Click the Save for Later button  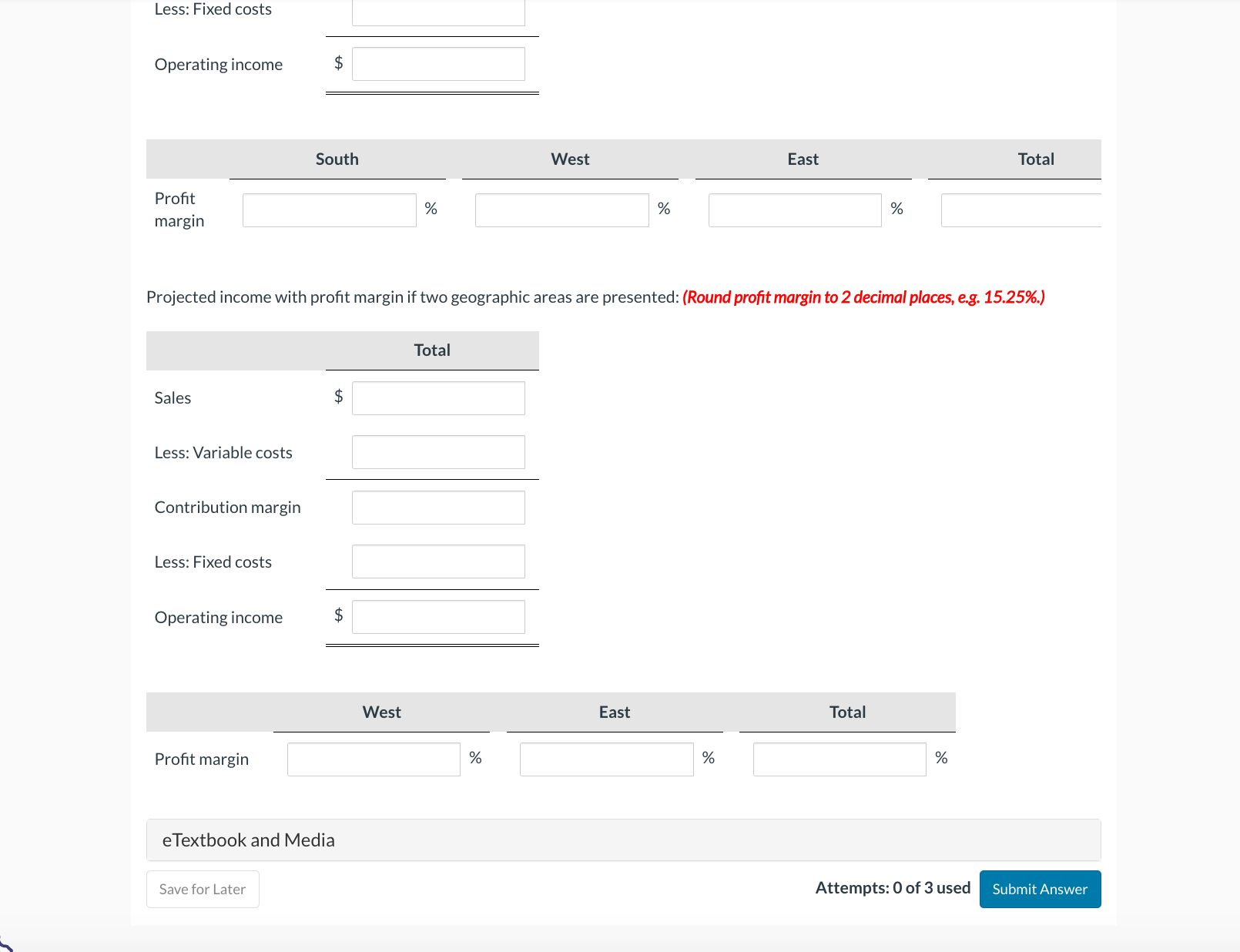(203, 889)
